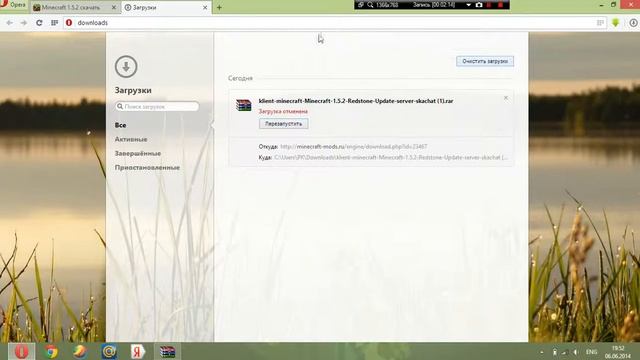
Task: Switch the ENG input language indicator
Action: click(591, 352)
